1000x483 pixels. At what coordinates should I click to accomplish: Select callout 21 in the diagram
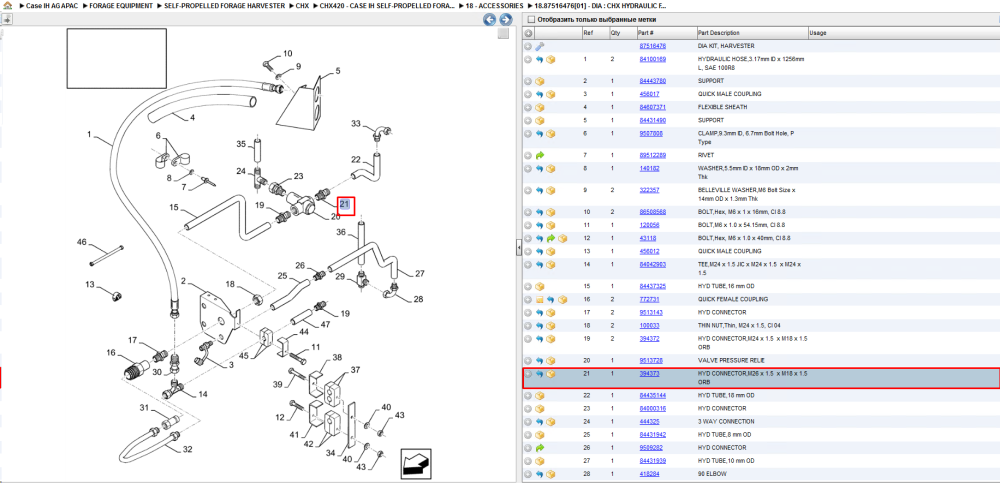point(345,204)
